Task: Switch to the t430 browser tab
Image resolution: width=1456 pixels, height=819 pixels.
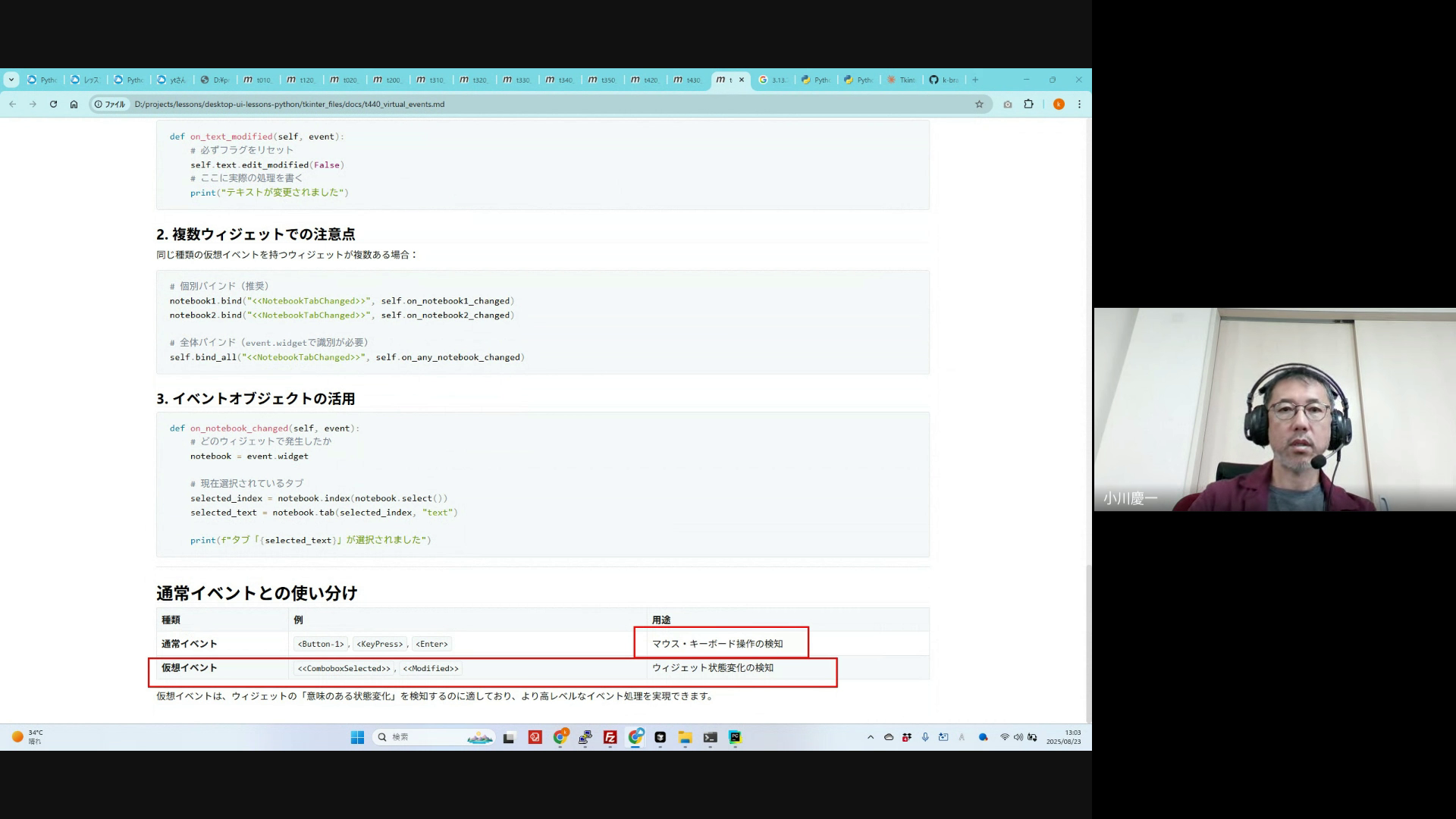Action: click(x=687, y=80)
